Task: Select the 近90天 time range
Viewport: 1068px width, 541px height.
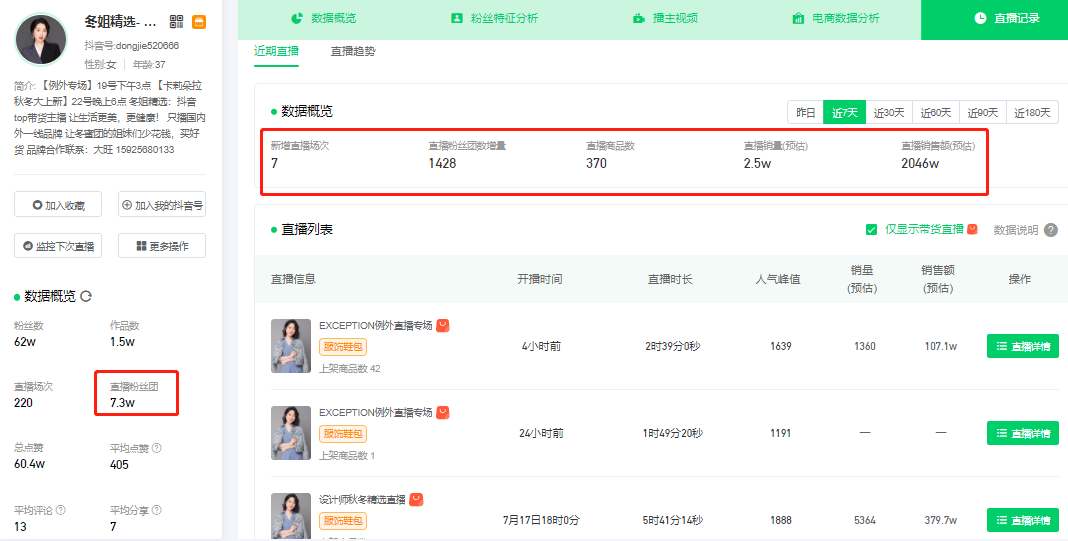Action: click(x=983, y=112)
